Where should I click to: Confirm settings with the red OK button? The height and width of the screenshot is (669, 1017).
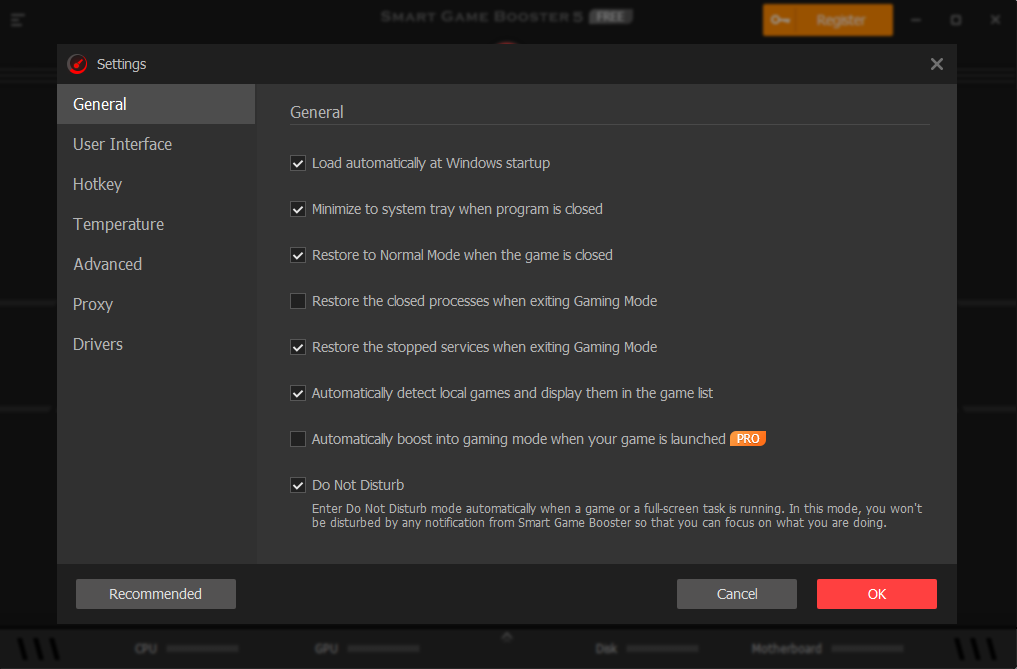[x=877, y=594]
